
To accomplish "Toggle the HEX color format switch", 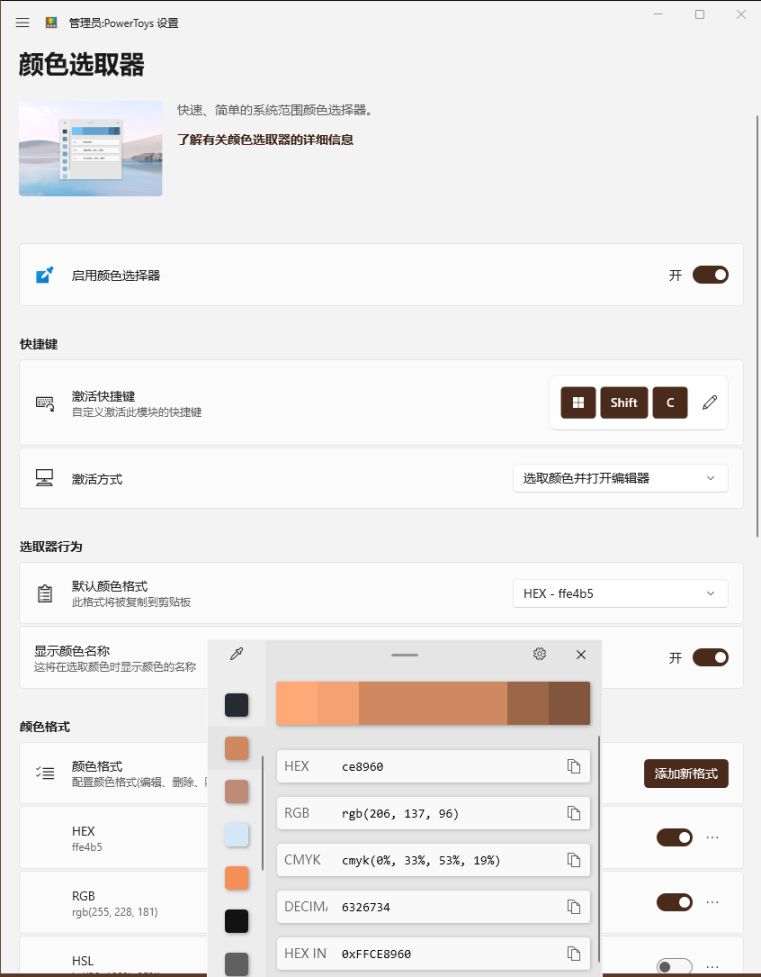I will pyautogui.click(x=674, y=837).
